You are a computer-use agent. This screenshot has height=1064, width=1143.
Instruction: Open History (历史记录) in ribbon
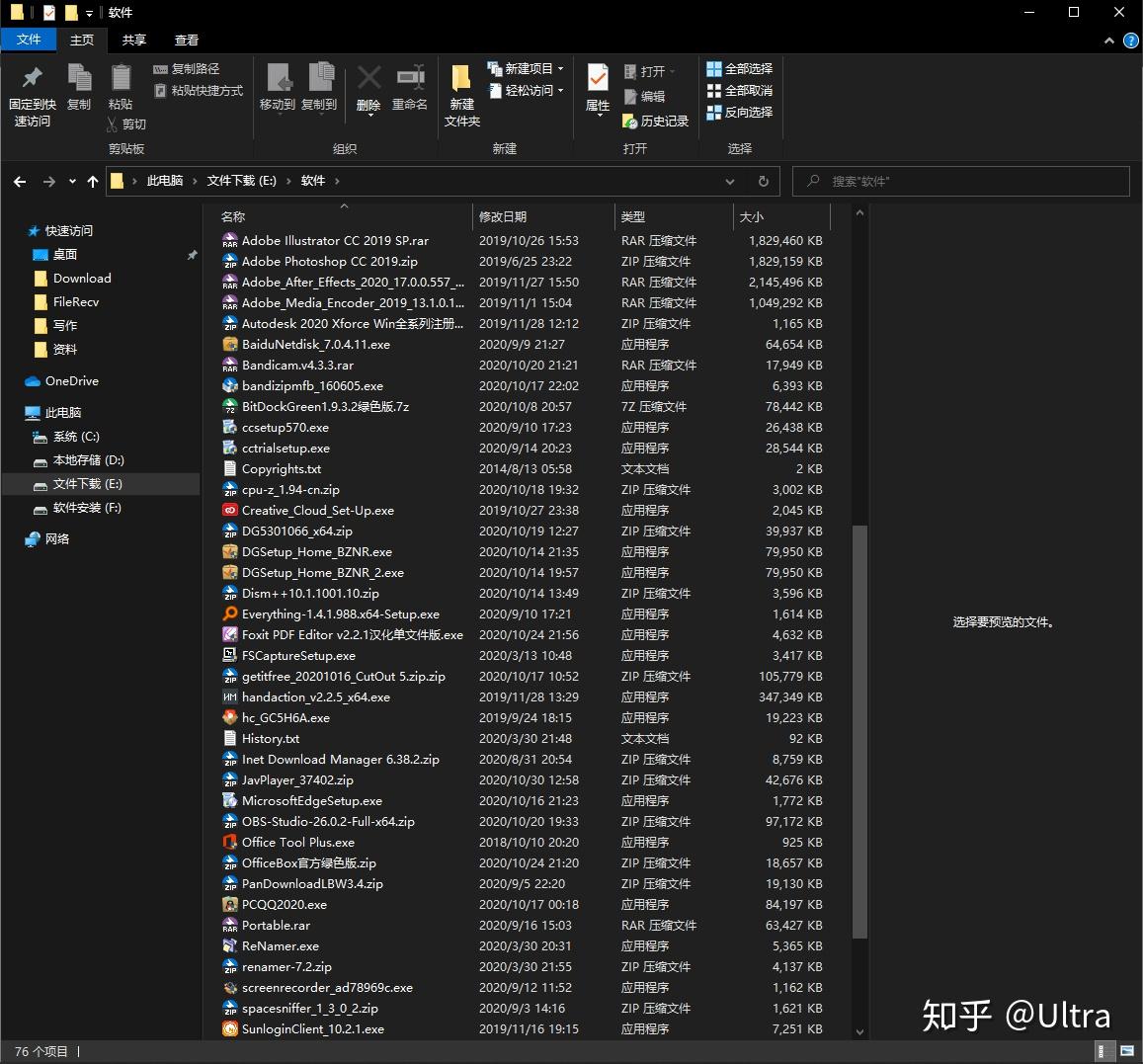pos(655,121)
